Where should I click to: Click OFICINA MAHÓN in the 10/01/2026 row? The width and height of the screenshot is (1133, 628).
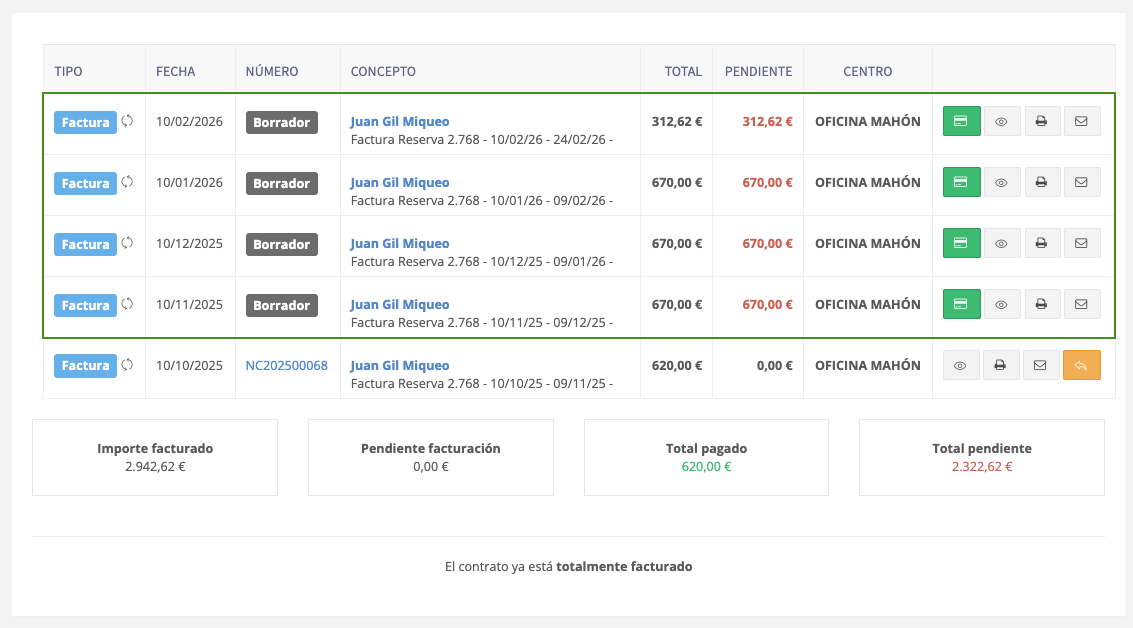[x=867, y=183]
